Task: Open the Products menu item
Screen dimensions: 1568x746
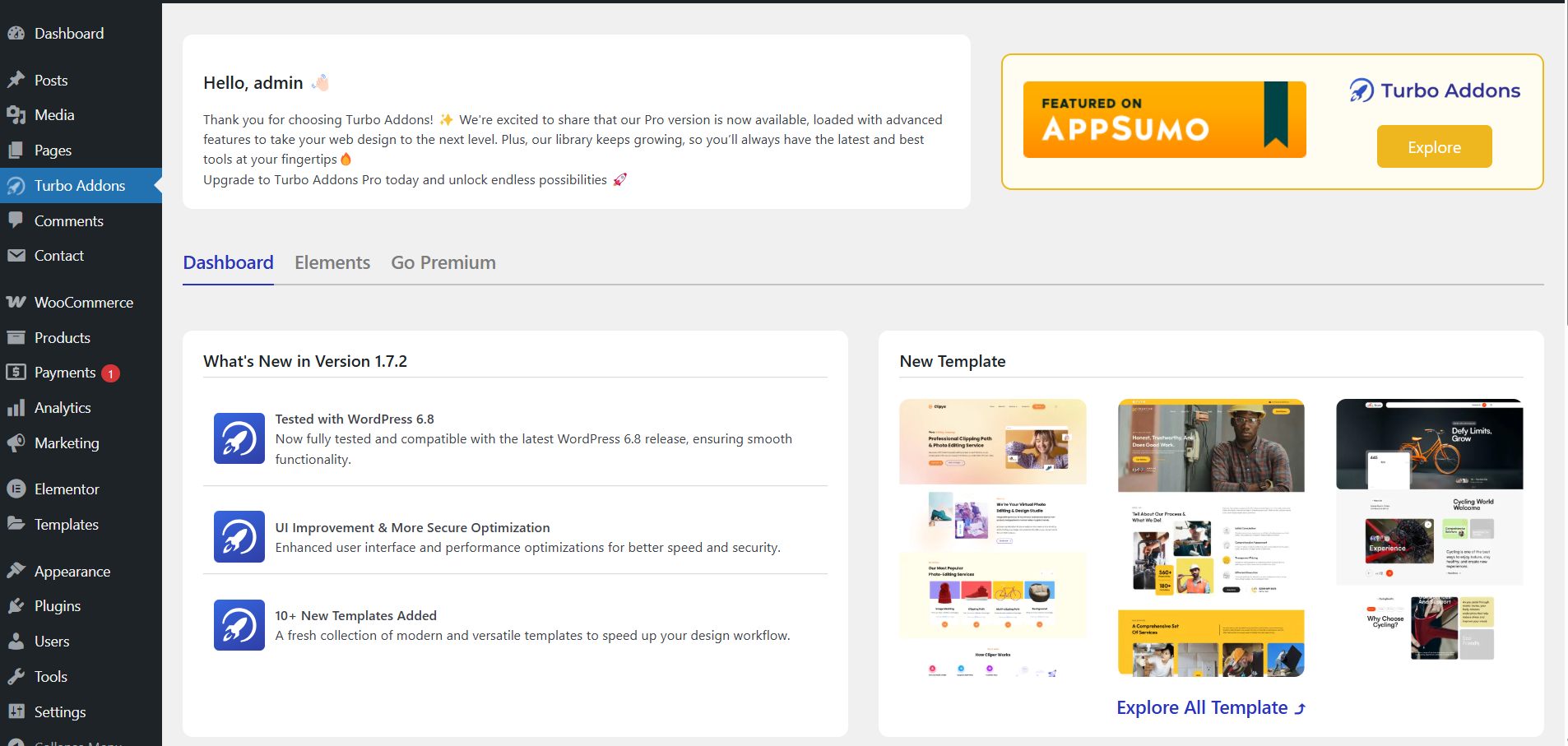Action: click(x=81, y=338)
